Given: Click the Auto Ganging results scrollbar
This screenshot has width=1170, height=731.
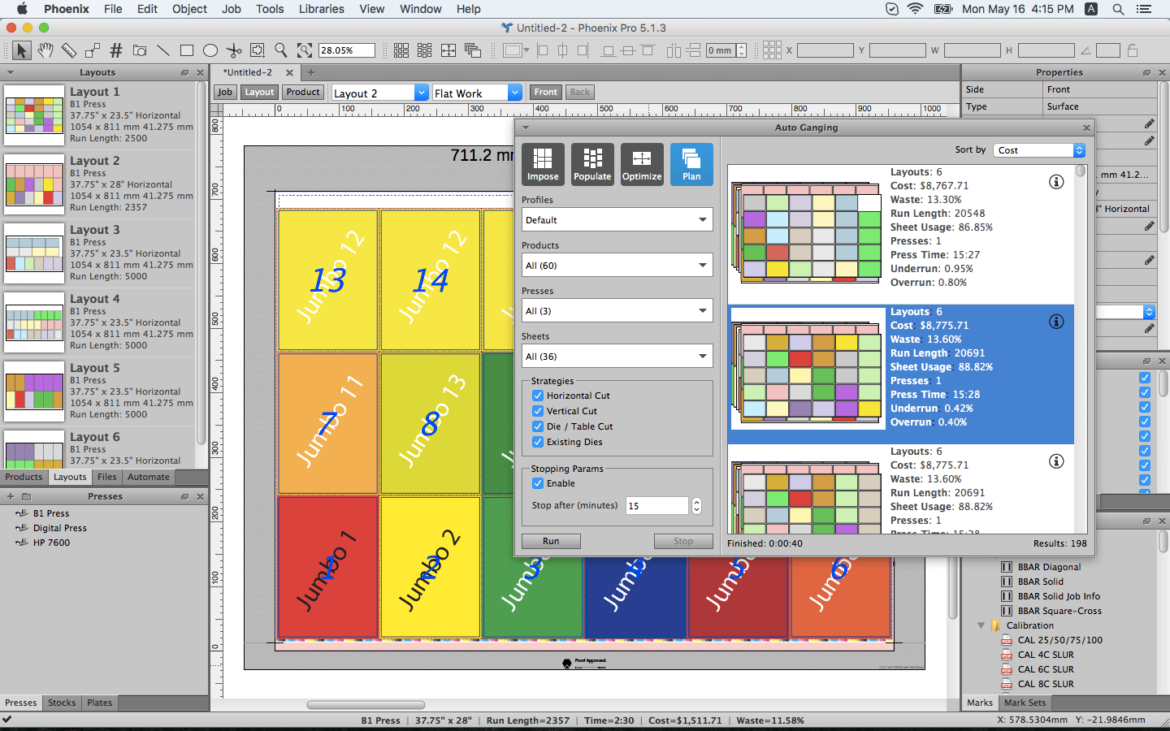Looking at the screenshot, I should tap(1080, 171).
